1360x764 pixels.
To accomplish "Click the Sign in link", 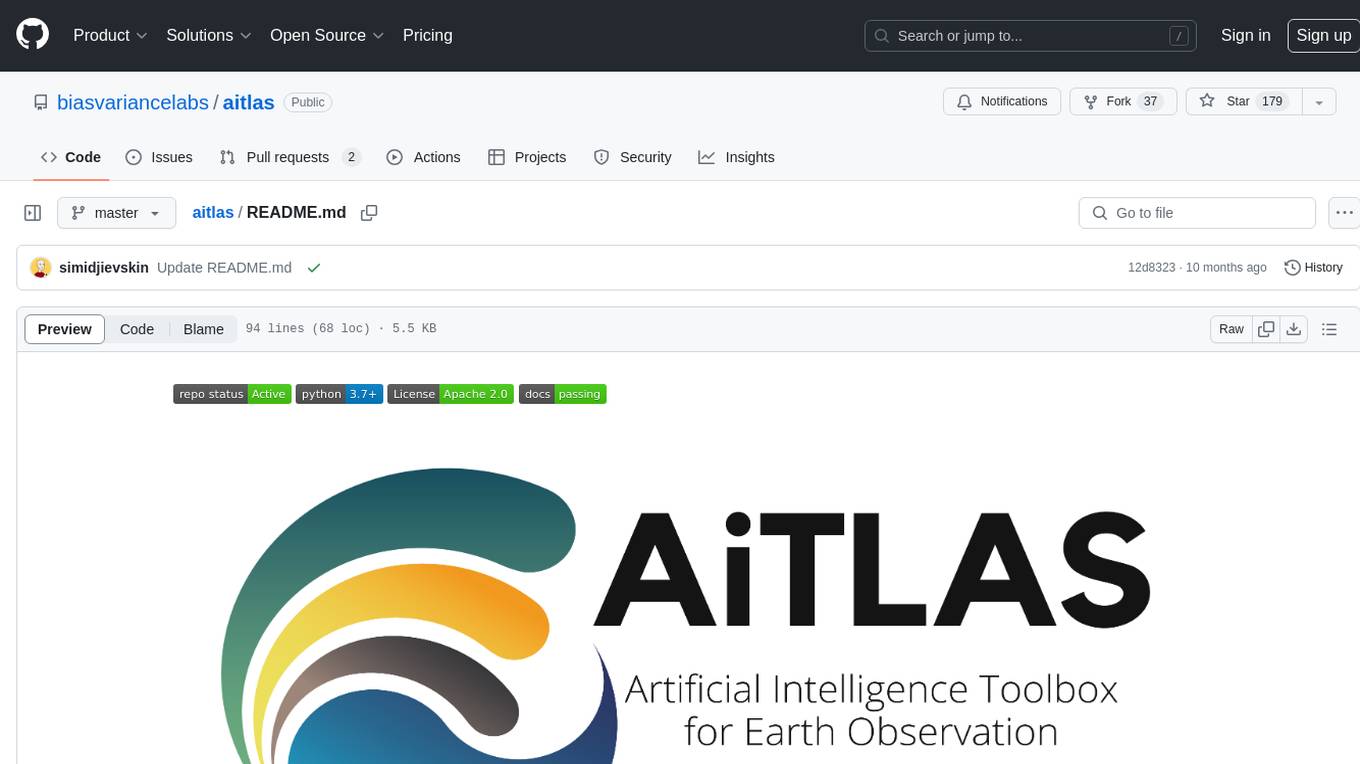I will 1245,35.
